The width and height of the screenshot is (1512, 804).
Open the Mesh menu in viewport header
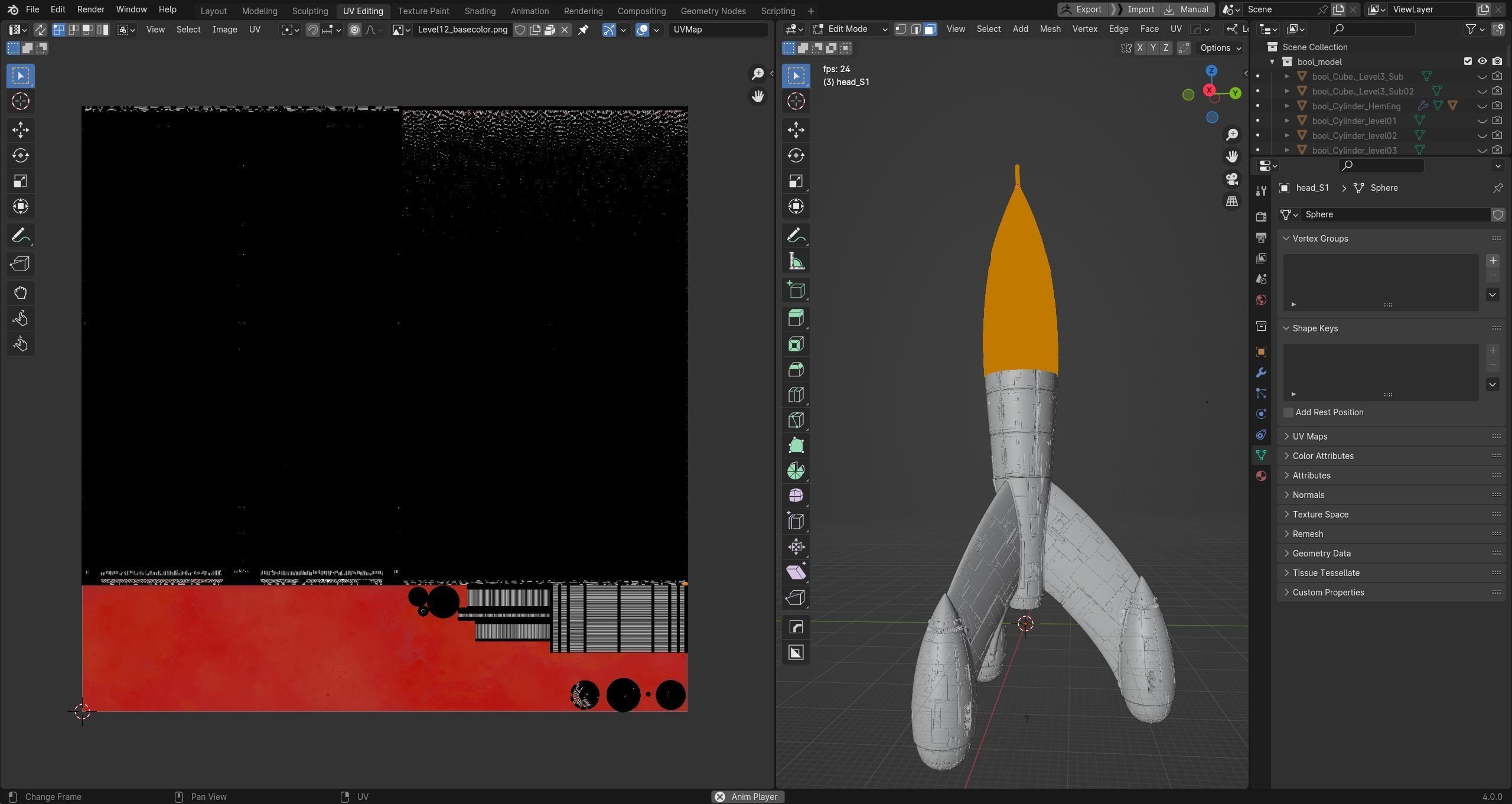click(x=1050, y=29)
